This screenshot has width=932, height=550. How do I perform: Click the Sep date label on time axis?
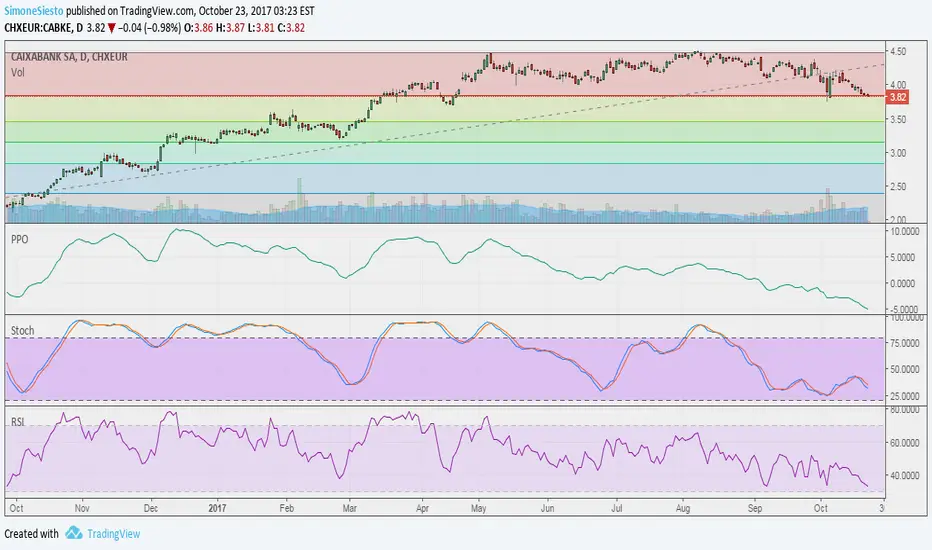coord(755,508)
